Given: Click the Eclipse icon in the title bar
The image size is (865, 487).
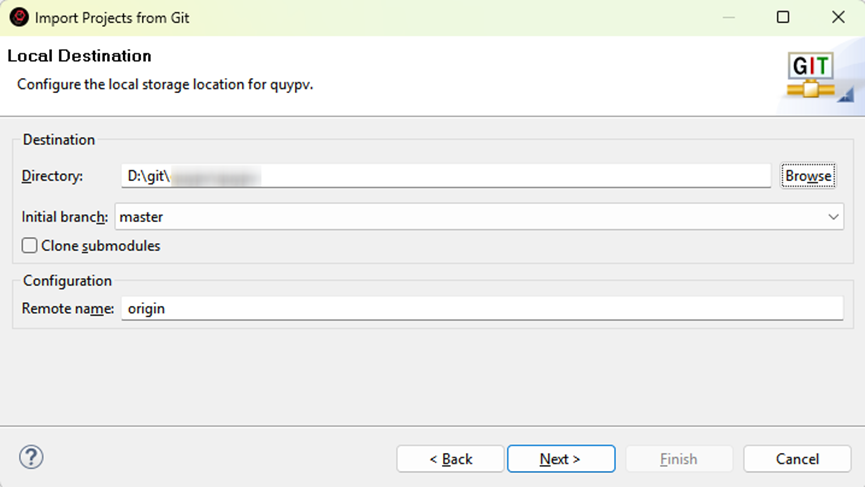Looking at the screenshot, I should point(19,17).
